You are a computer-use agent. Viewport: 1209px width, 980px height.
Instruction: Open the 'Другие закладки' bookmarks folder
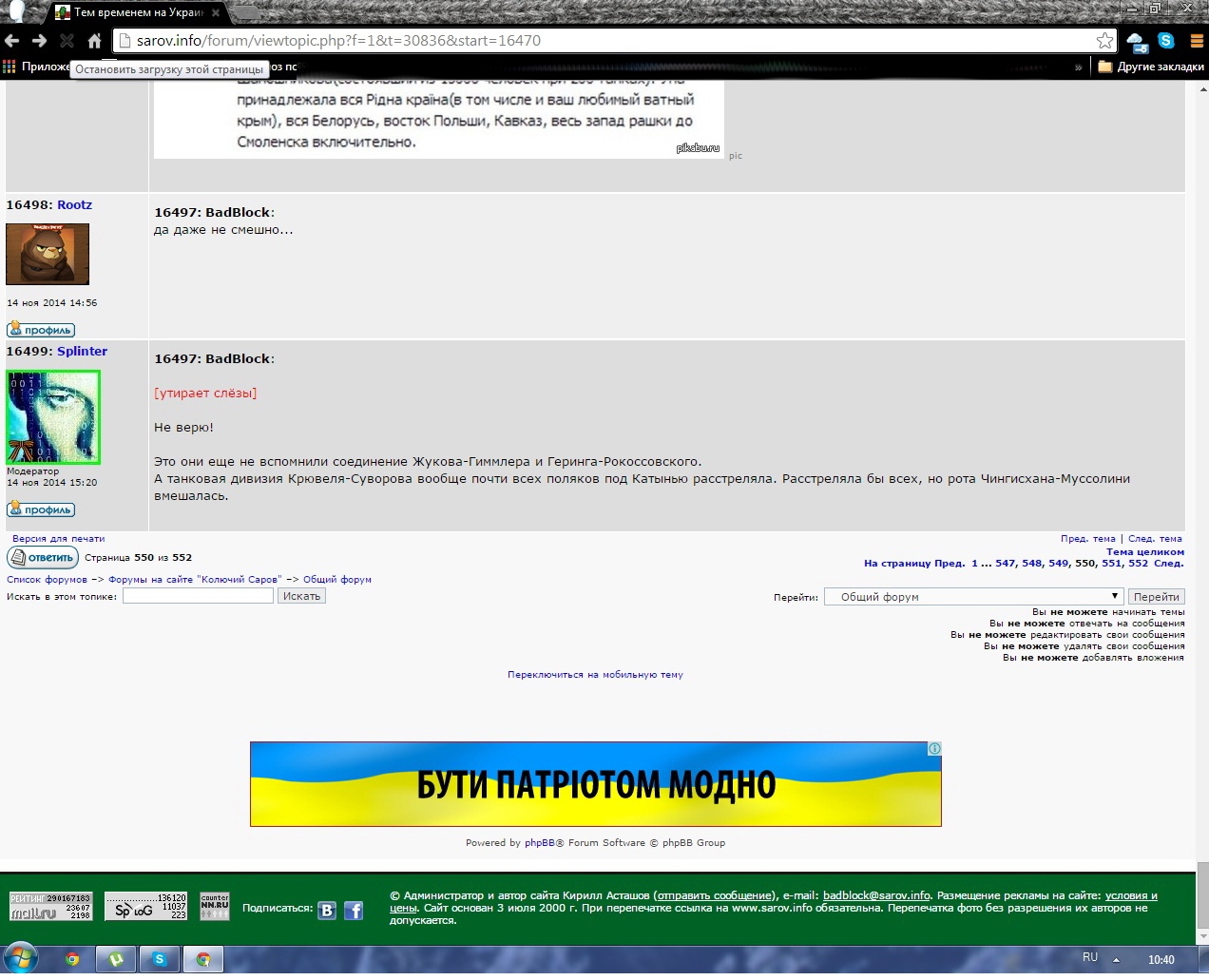coord(1151,67)
